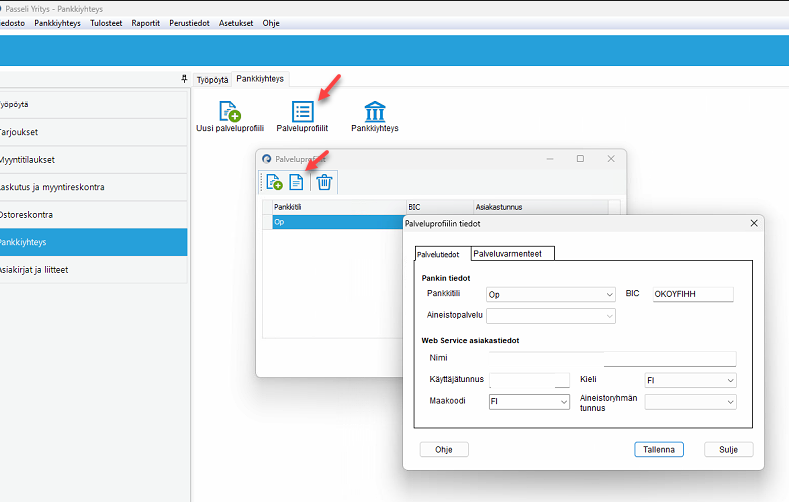Open the Pankkiyhteys menu in menu bar
The image size is (789, 502).
pos(57,23)
